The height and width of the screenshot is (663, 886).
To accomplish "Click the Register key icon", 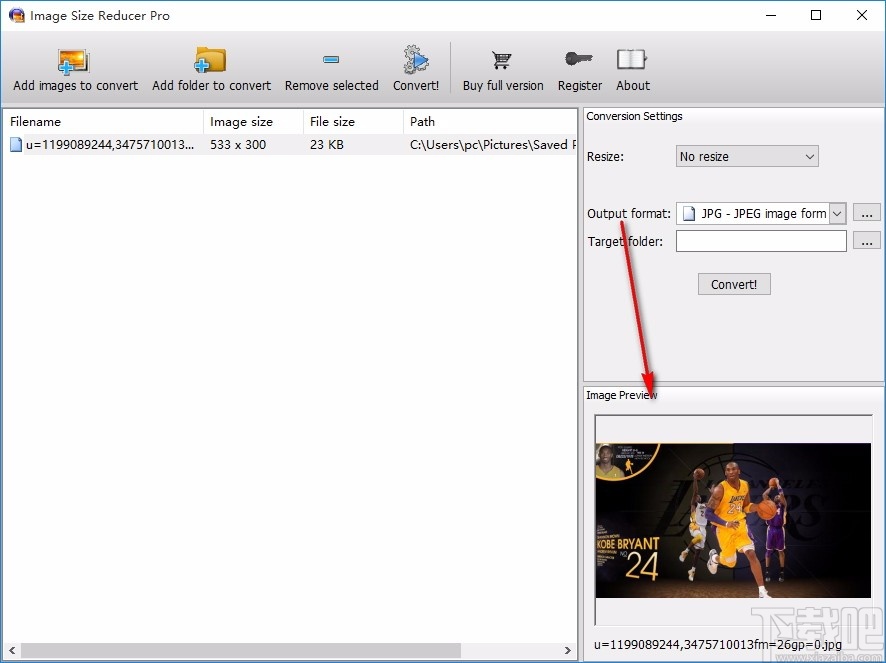I will point(579,60).
